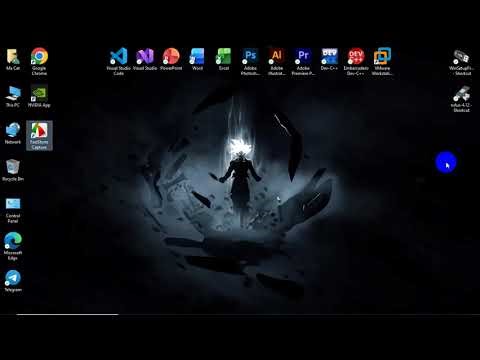Image resolution: width=480 pixels, height=360 pixels.
Task: Select the WinSetupFromUSB shortcut icon
Action: click(461, 57)
